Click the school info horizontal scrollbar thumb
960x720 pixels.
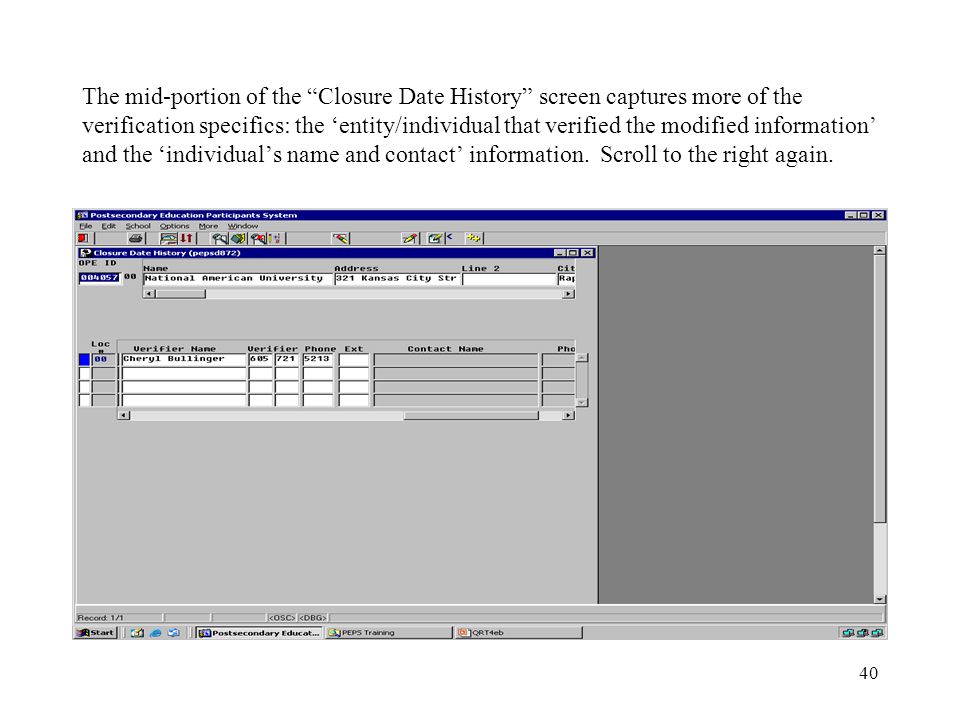point(181,294)
